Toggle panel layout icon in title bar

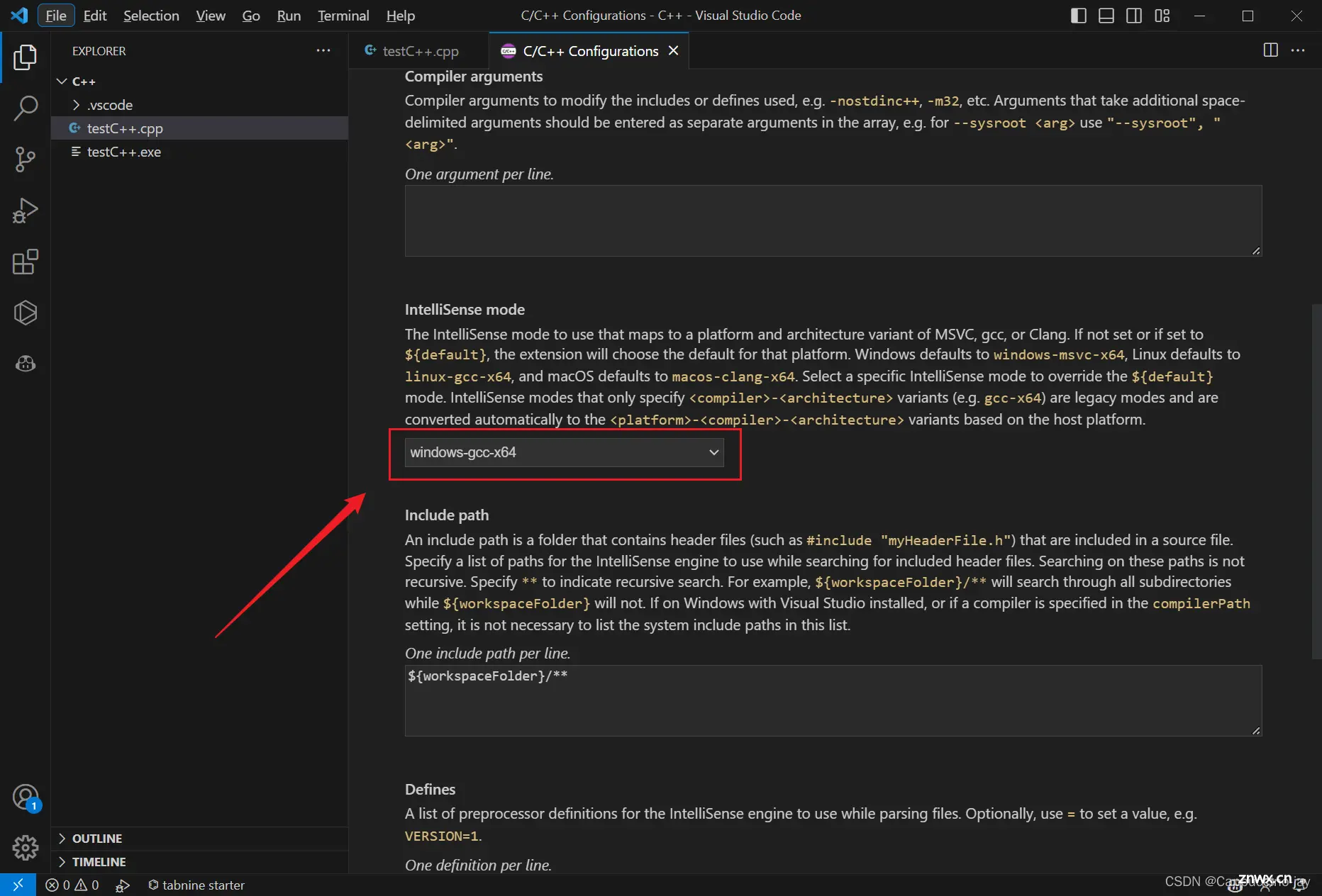coord(1106,16)
